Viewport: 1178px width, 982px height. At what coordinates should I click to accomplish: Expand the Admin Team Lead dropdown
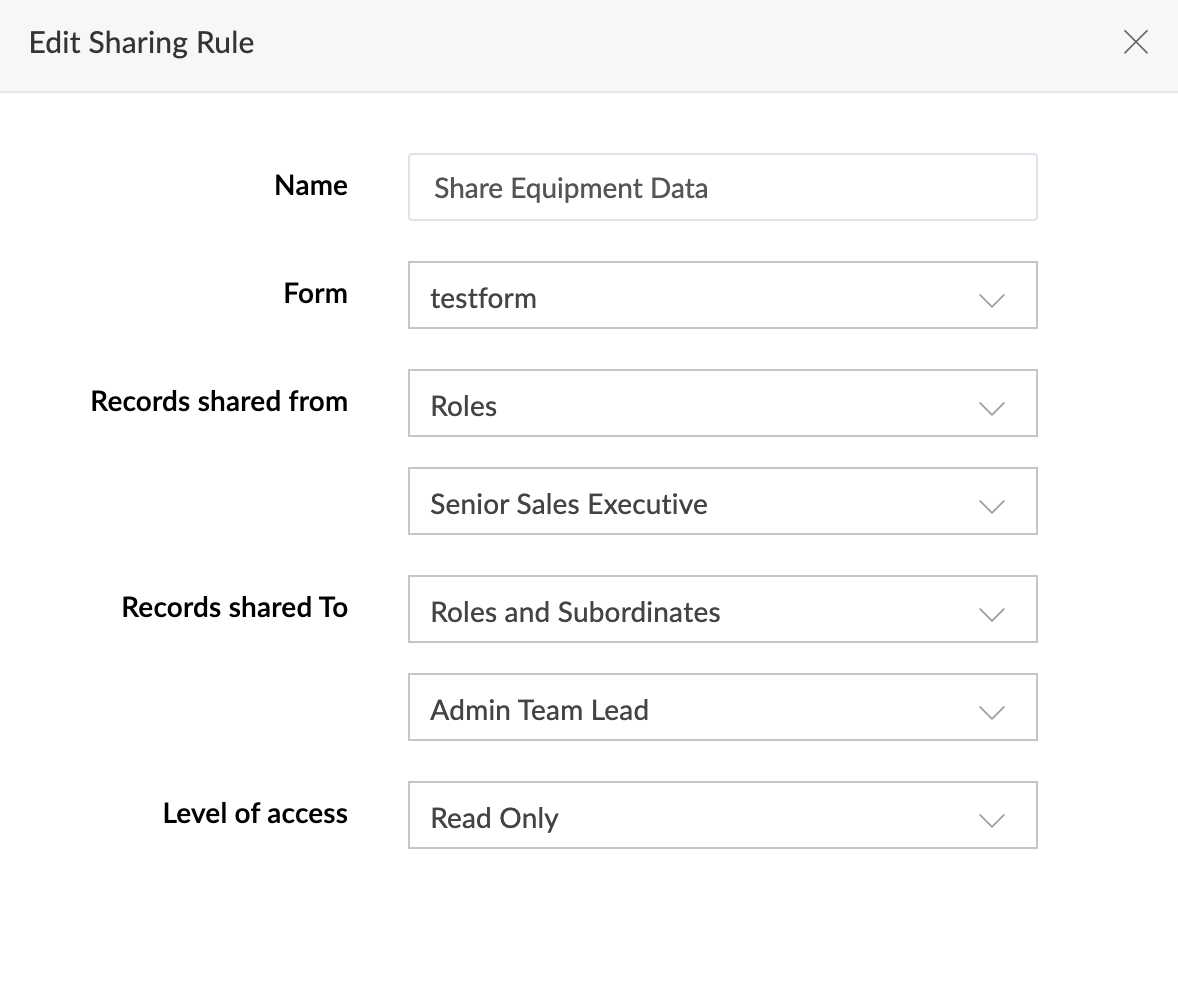point(700,708)
